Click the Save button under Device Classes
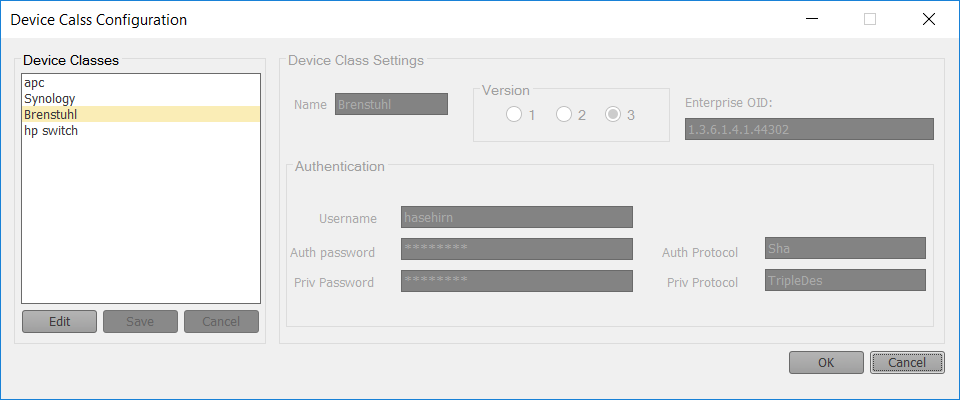Image resolution: width=960 pixels, height=400 pixels. [x=140, y=322]
